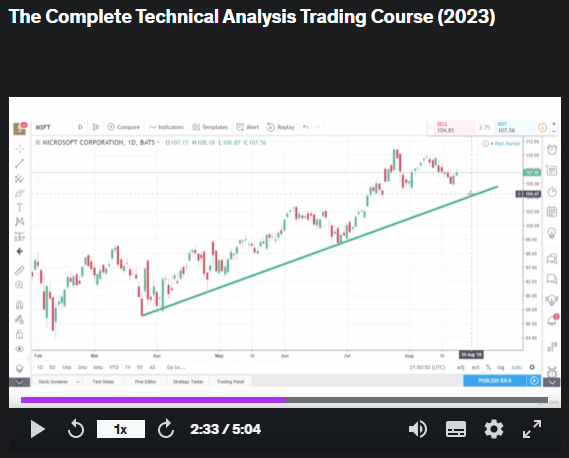Open the ideas lightbulb icon
This screenshot has width=569, height=458.
pyautogui.click(x=552, y=233)
